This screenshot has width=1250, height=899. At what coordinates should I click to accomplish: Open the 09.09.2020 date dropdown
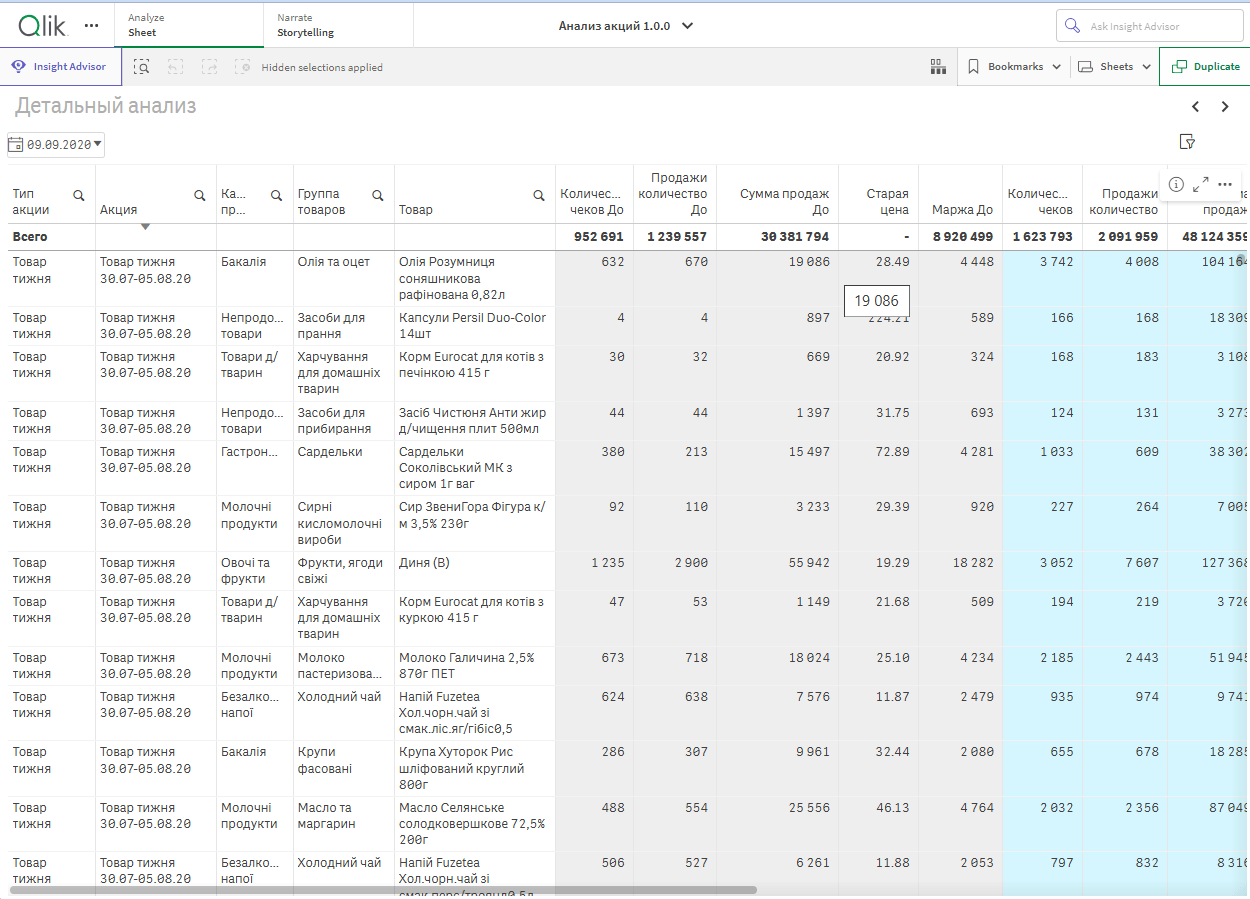click(x=56, y=145)
